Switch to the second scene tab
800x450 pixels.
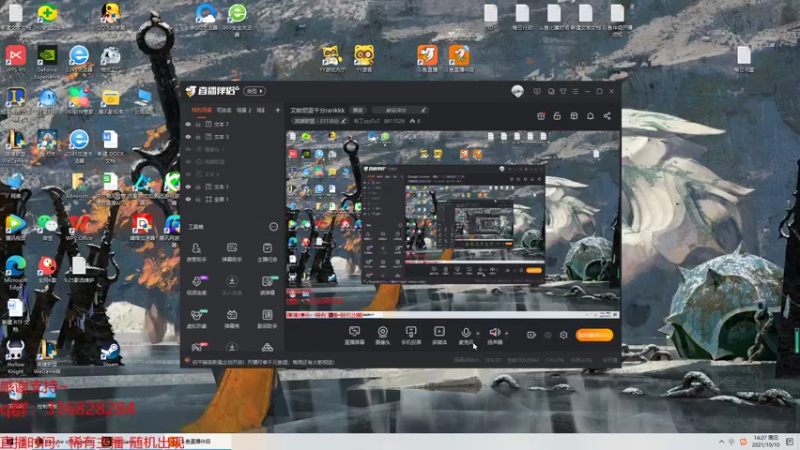coord(224,110)
